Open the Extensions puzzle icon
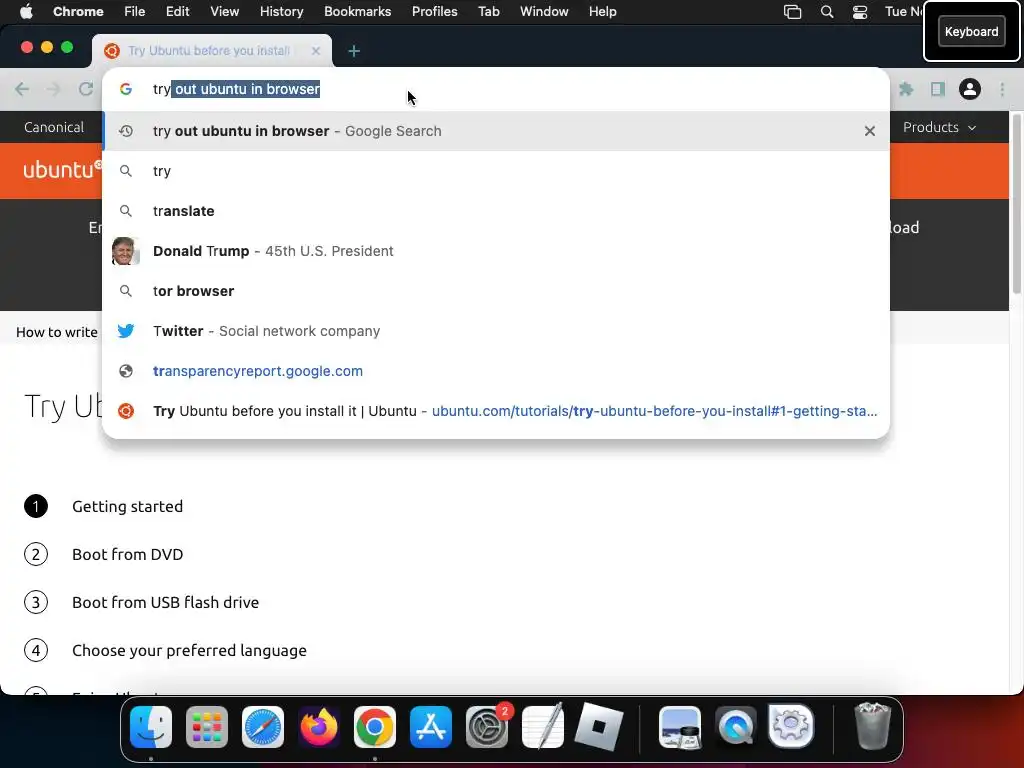Image resolution: width=1024 pixels, height=768 pixels. [906, 89]
